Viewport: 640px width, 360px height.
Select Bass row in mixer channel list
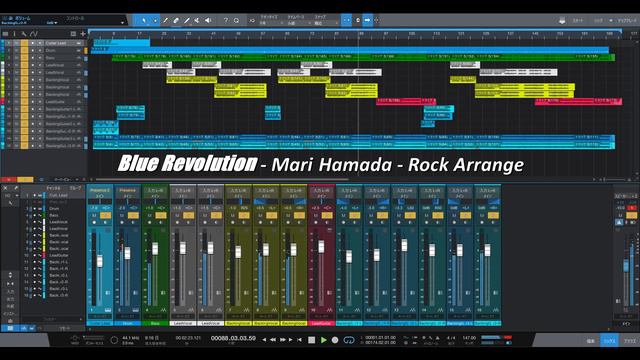coord(53,215)
